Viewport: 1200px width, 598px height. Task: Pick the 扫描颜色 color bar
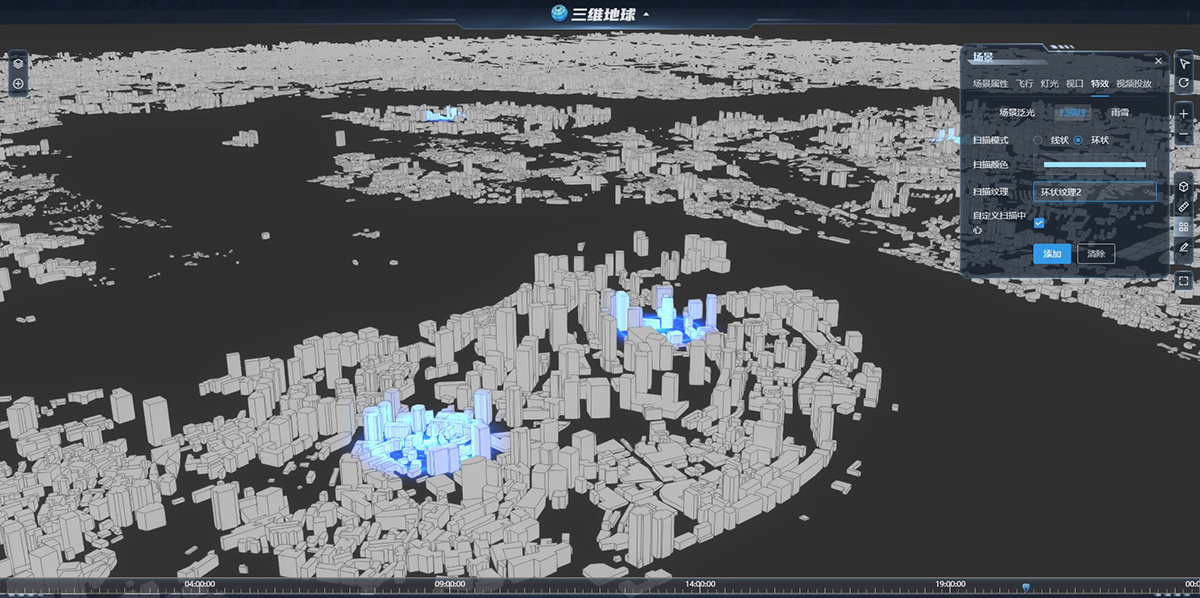1095,163
